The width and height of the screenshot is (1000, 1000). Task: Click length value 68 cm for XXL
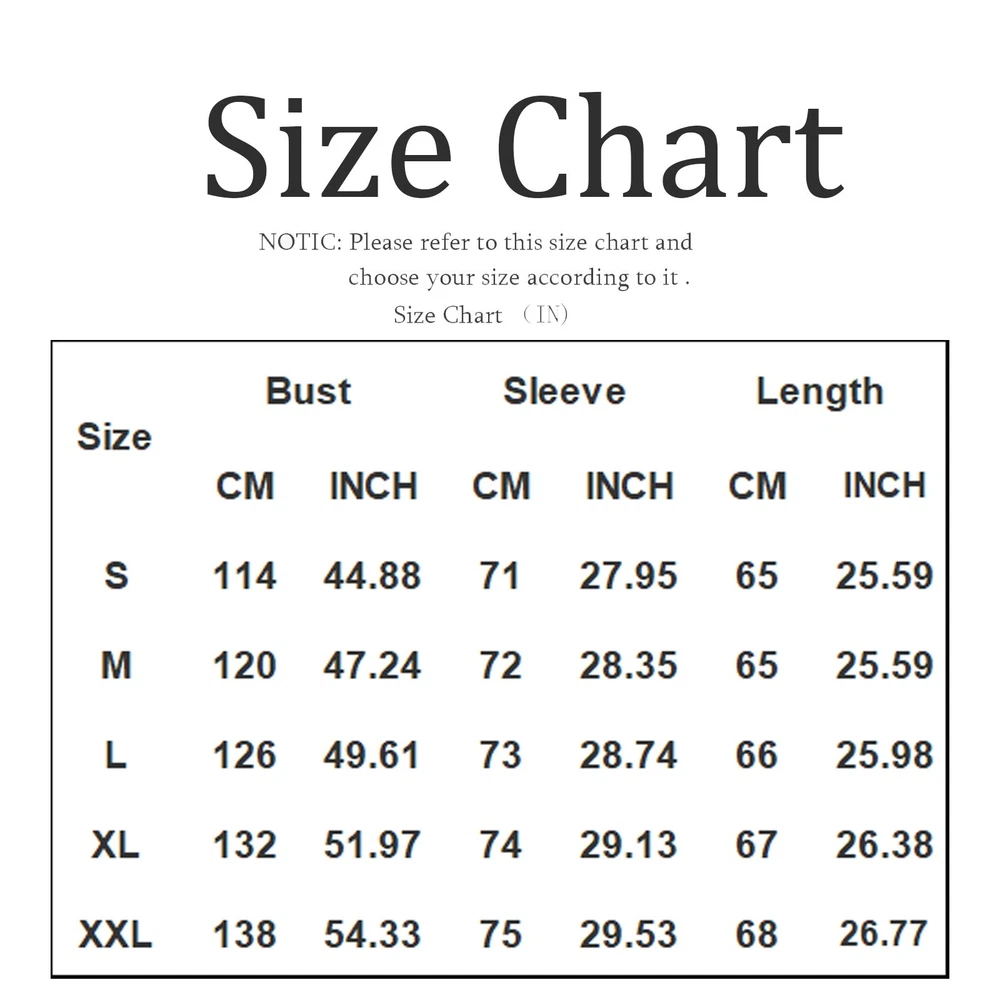tap(756, 934)
